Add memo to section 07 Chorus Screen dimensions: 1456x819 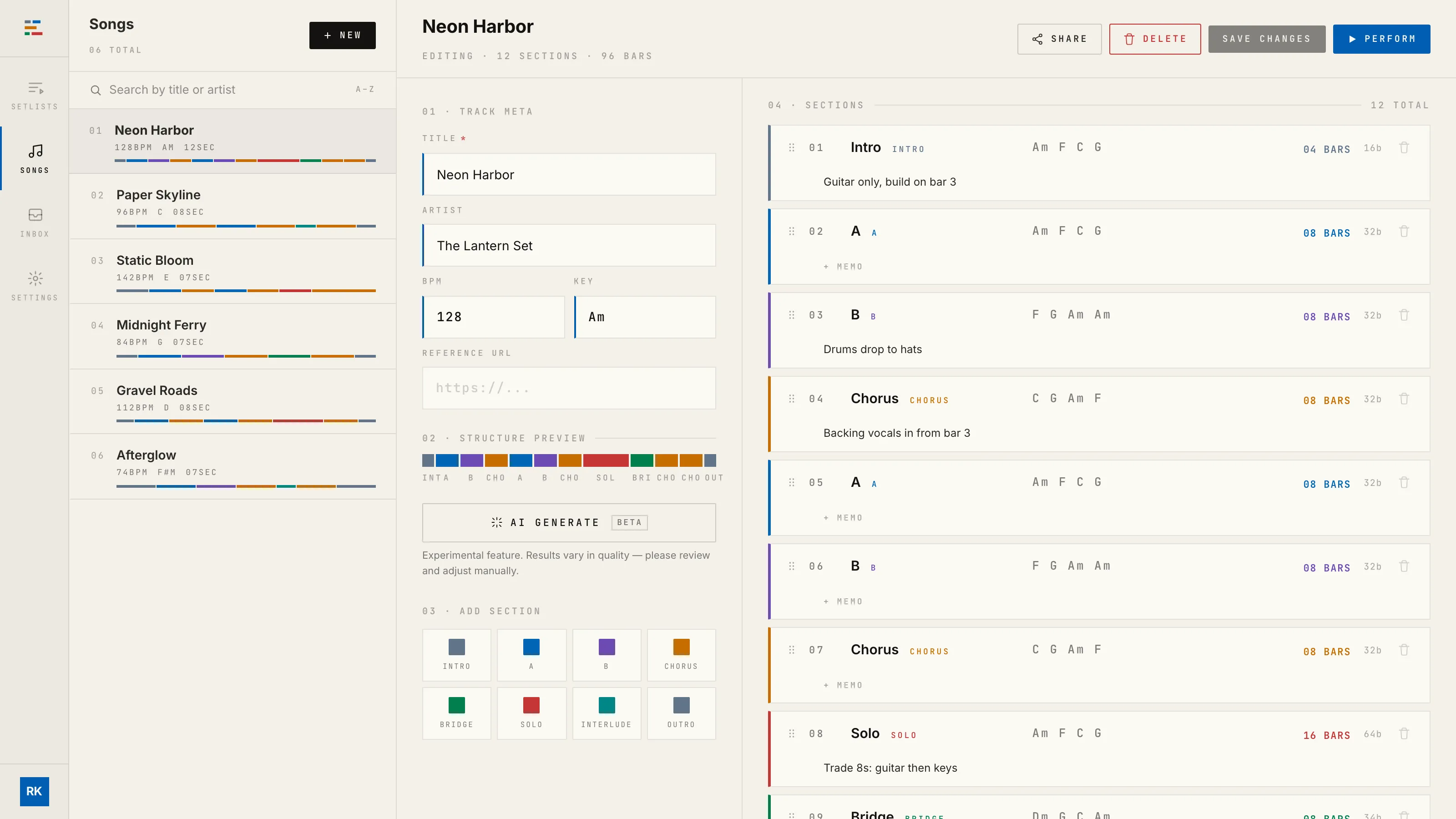(x=843, y=685)
